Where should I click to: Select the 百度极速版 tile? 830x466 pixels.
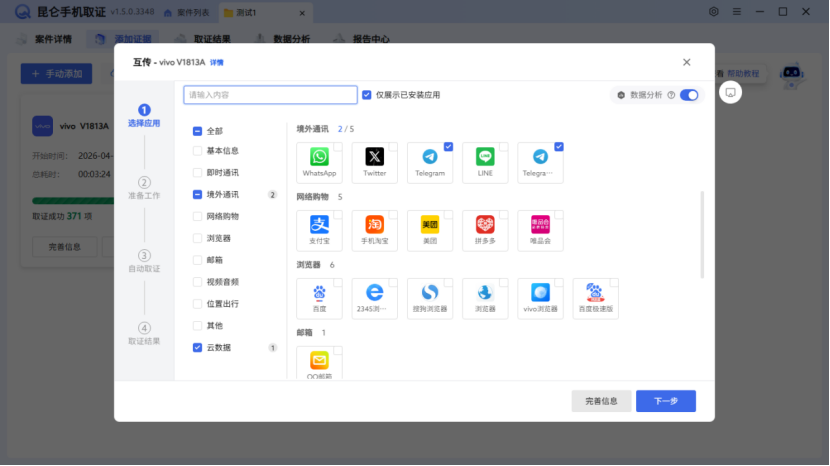coord(596,299)
